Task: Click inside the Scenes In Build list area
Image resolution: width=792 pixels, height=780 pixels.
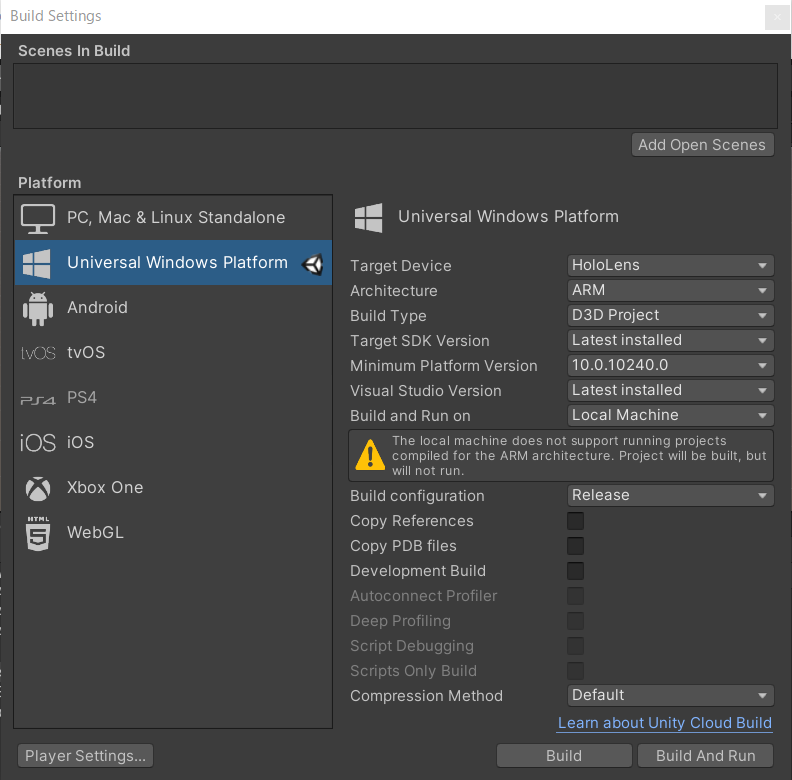Action: (395, 96)
